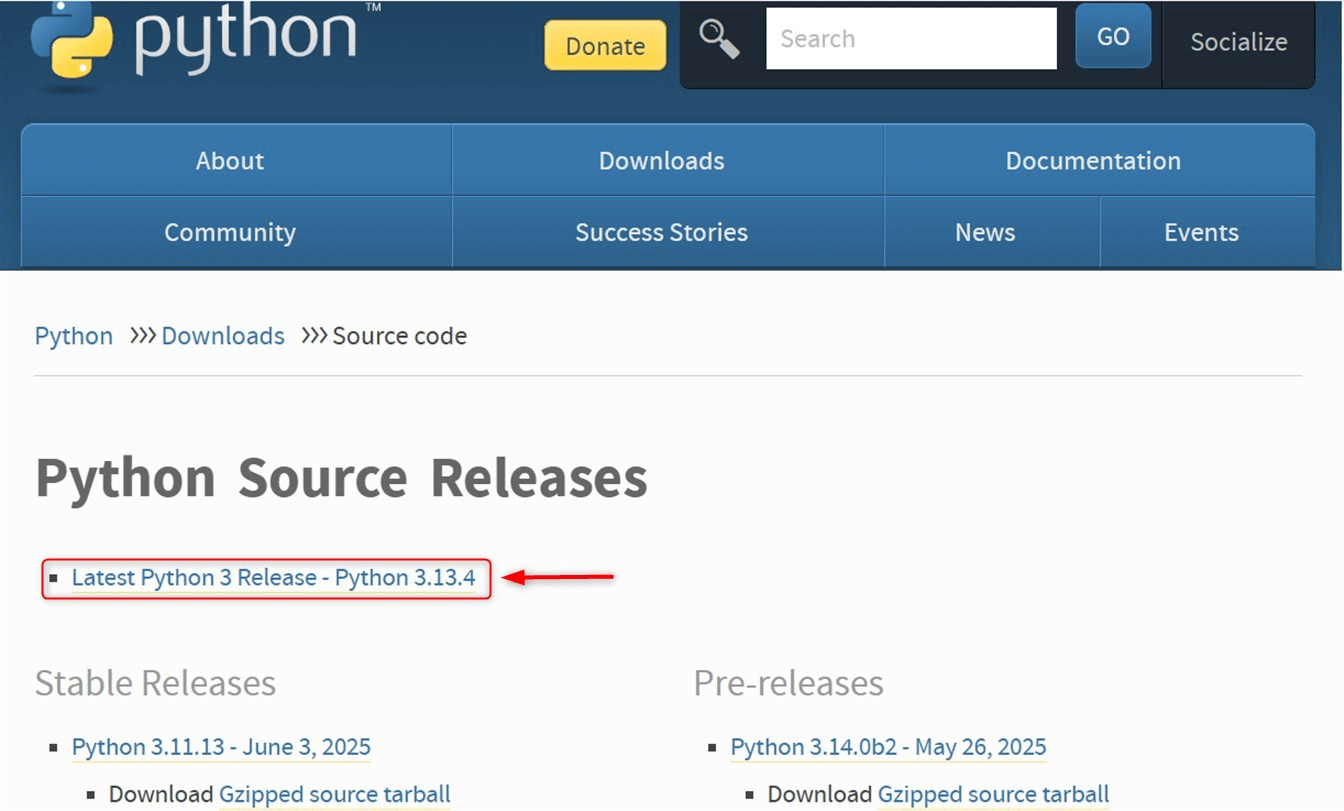Click the GO search button
The height and width of the screenshot is (811, 1344).
1113,37
